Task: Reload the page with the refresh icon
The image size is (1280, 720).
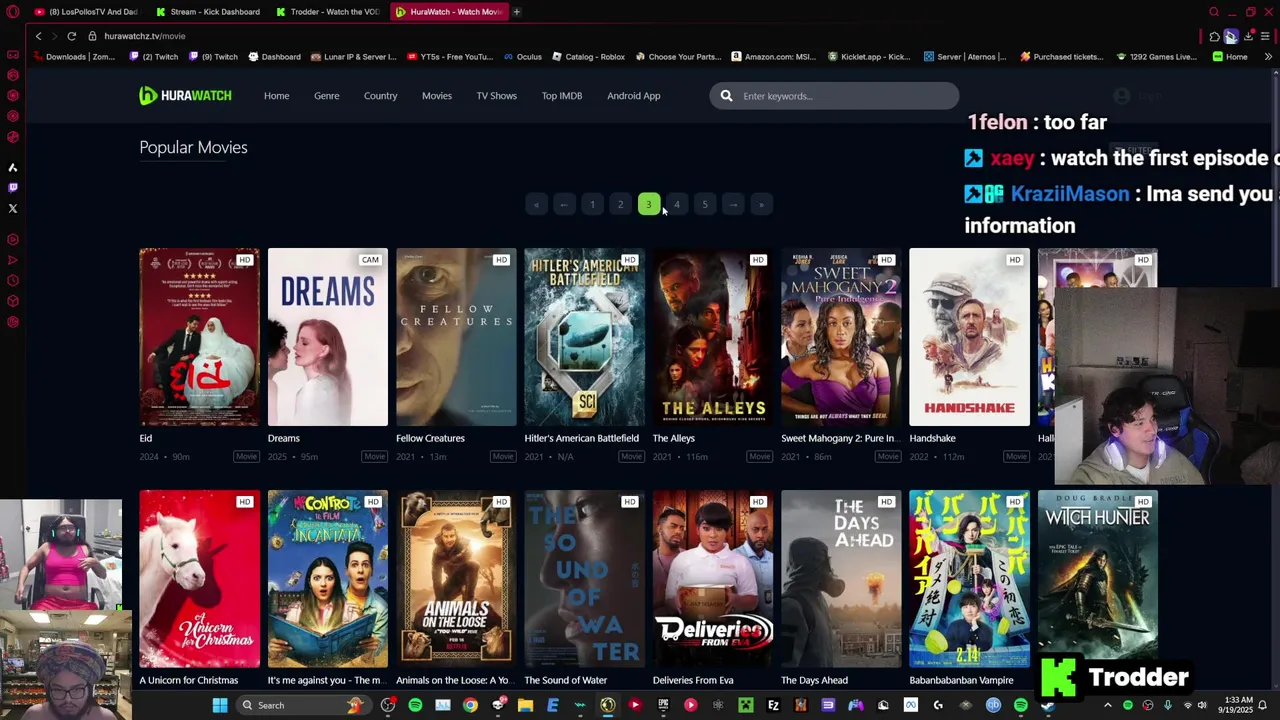Action: pyautogui.click(x=71, y=36)
